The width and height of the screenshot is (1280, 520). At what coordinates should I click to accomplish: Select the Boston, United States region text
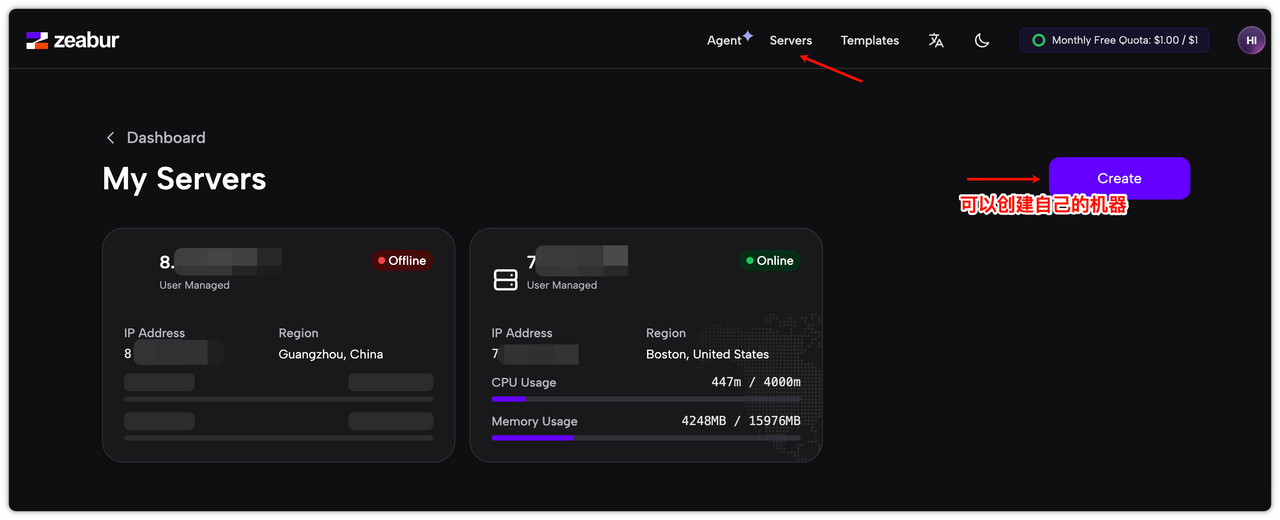tap(707, 354)
